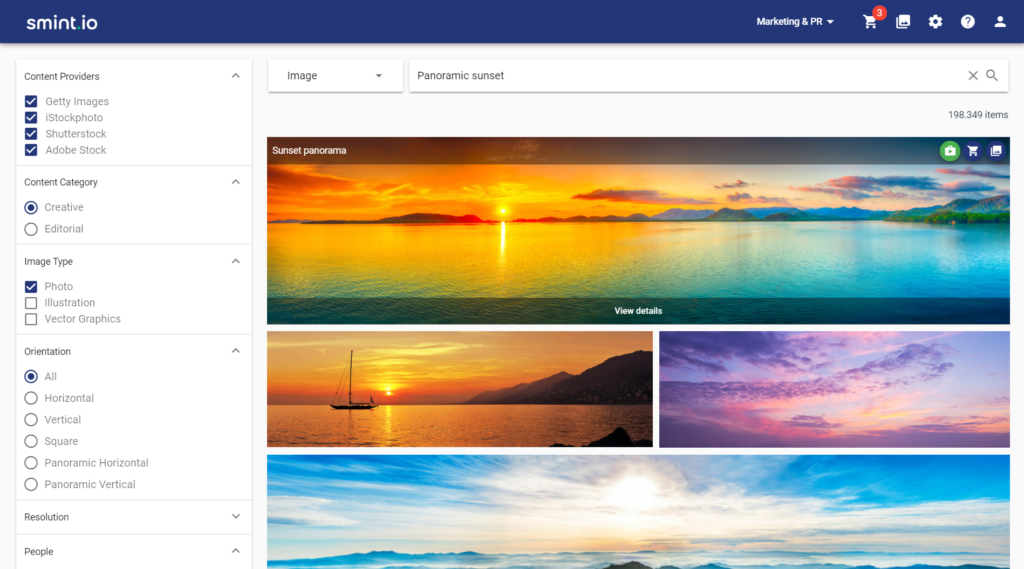Open the Sunset panorama image
This screenshot has width=1024, height=569.
[638, 231]
